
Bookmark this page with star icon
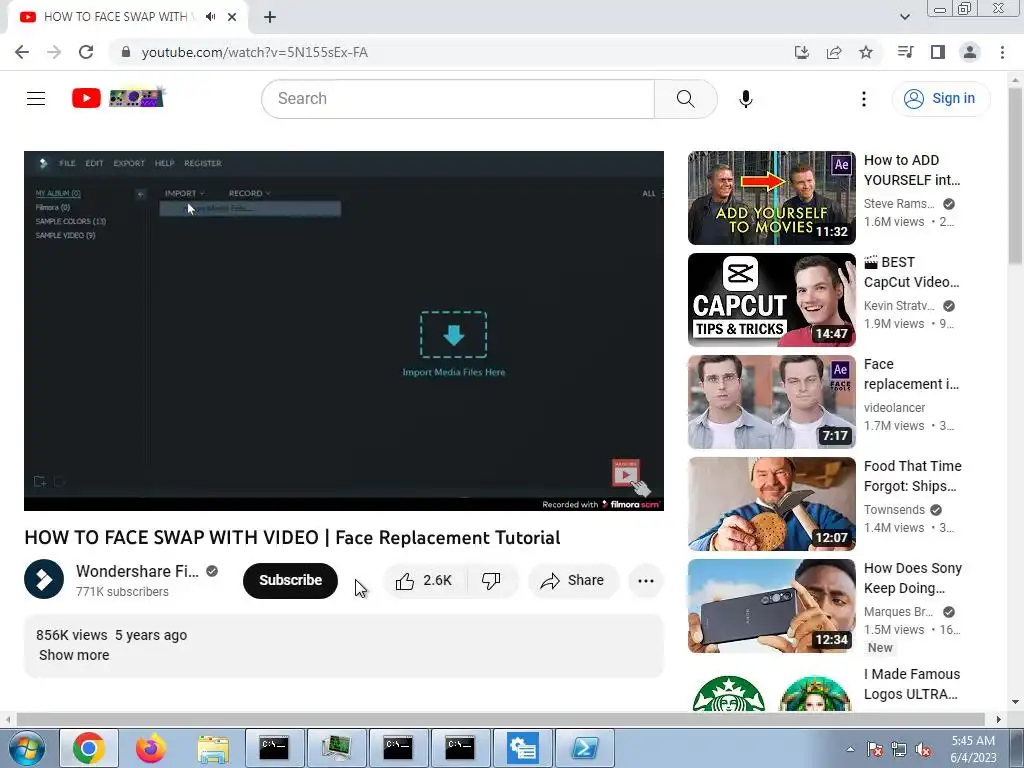click(x=865, y=52)
